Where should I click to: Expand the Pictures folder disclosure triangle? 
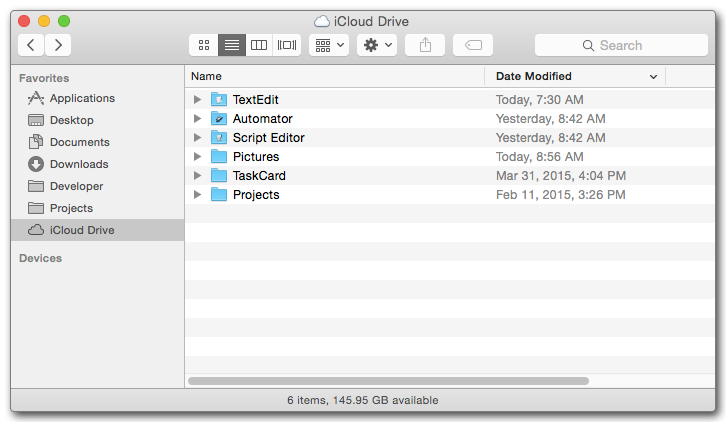[x=197, y=157]
